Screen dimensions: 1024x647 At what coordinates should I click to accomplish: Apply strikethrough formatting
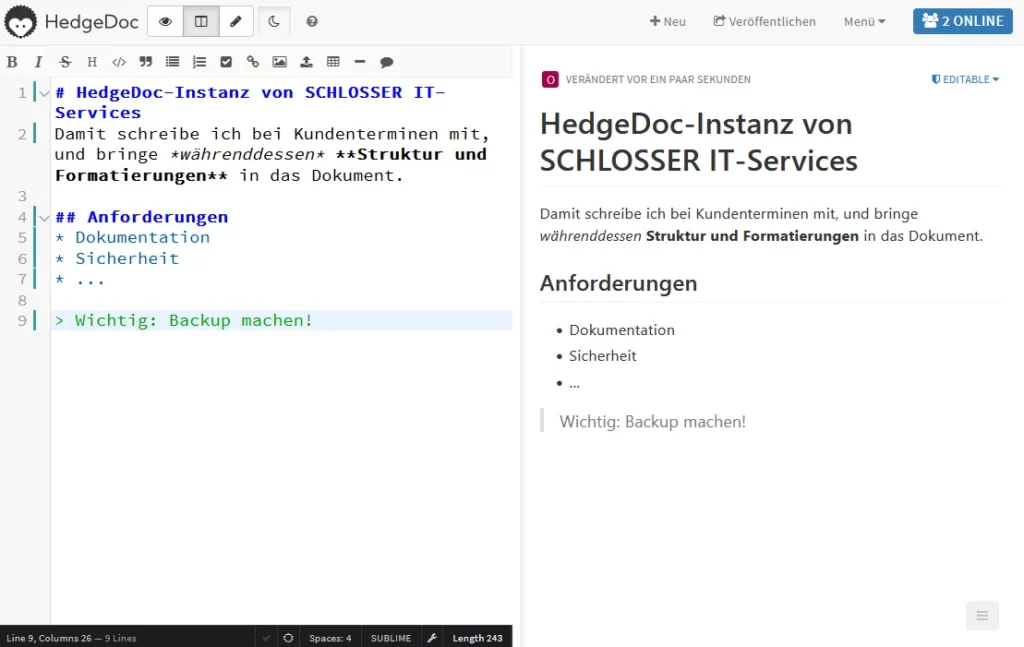click(x=65, y=62)
